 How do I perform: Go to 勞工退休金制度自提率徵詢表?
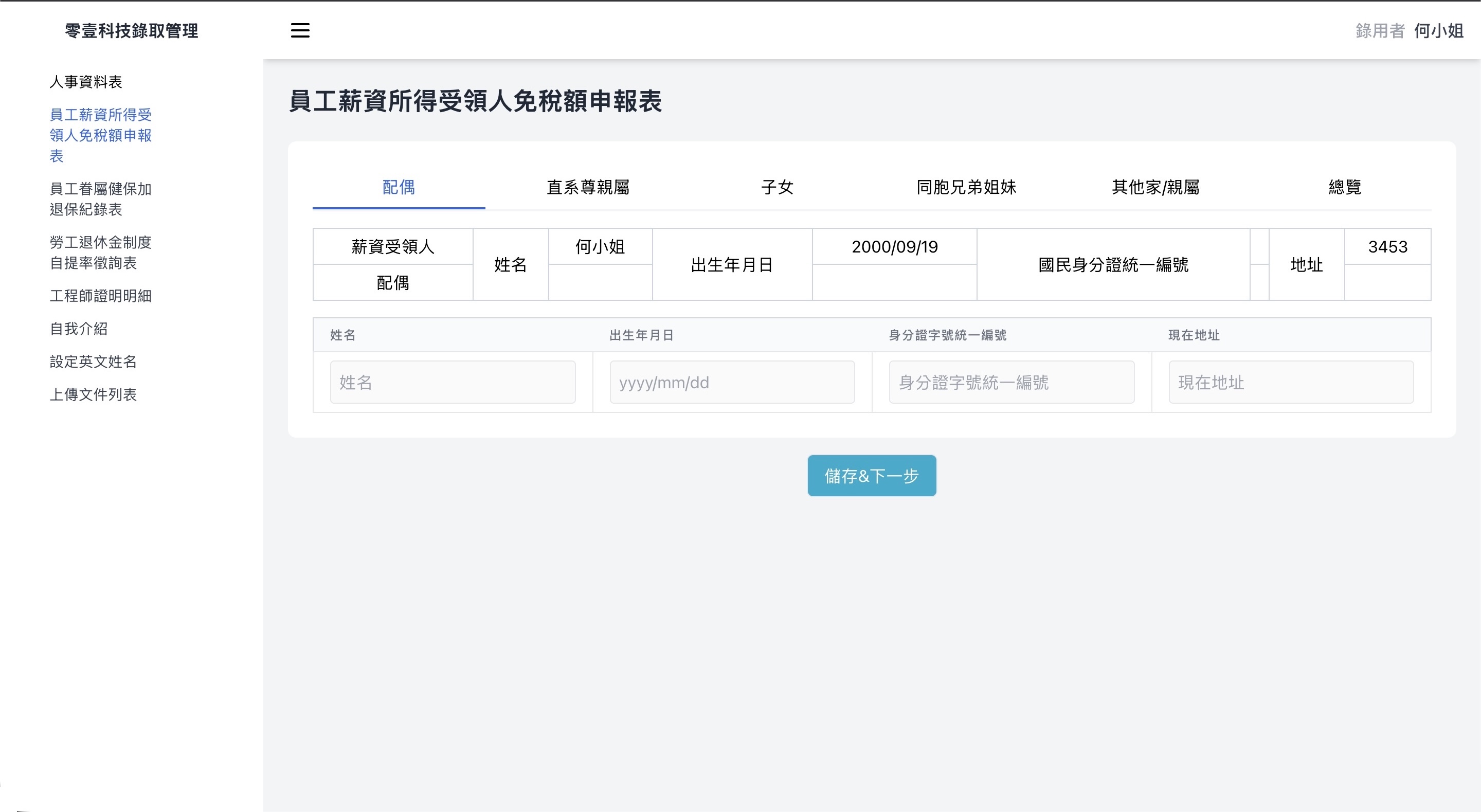(x=100, y=252)
